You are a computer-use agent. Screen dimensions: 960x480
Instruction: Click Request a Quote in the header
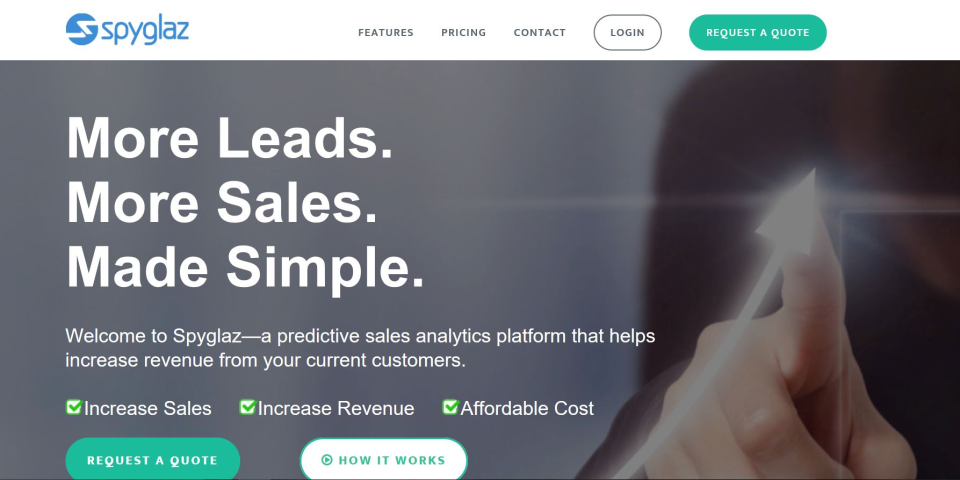(x=757, y=32)
